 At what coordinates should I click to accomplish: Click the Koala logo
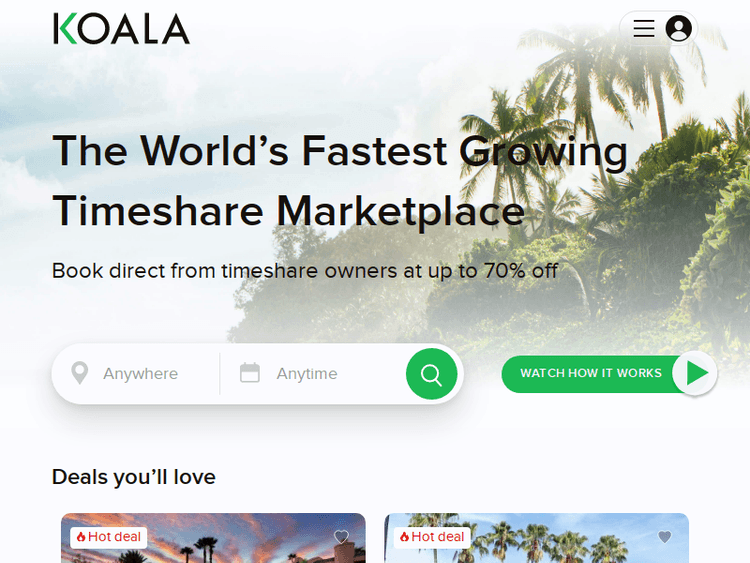(121, 29)
